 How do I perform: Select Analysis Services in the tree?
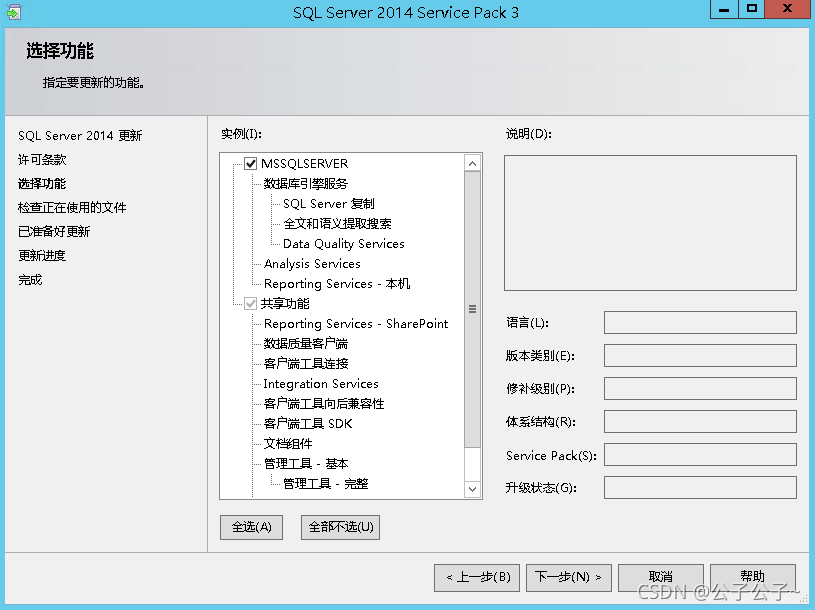click(x=312, y=264)
